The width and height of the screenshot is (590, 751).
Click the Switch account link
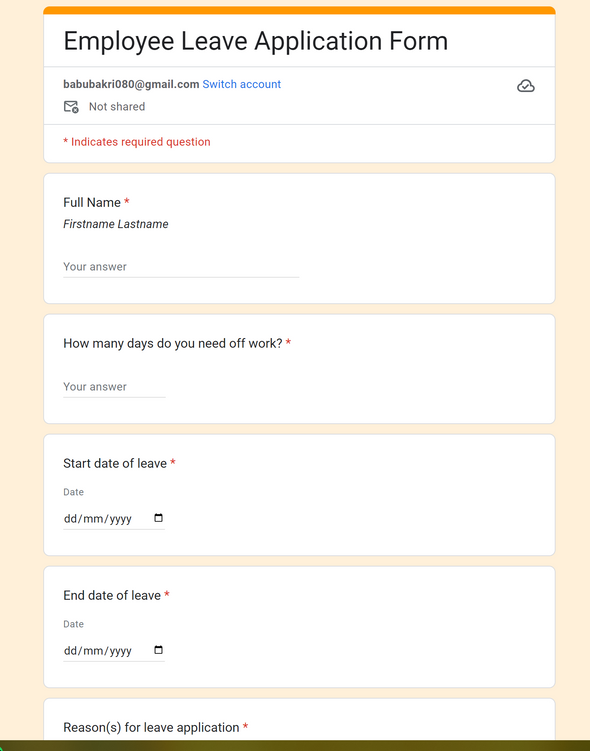coord(241,84)
